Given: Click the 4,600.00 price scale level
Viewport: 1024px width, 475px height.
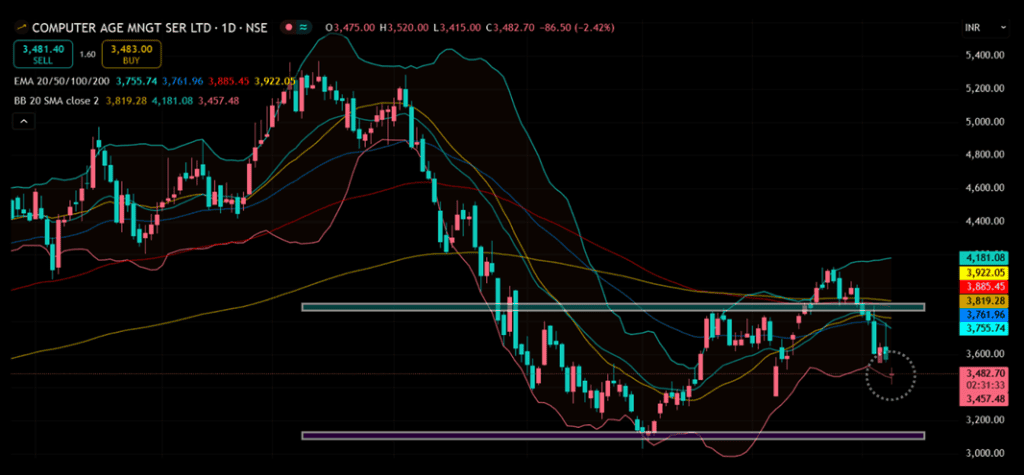Looking at the screenshot, I should pos(984,188).
